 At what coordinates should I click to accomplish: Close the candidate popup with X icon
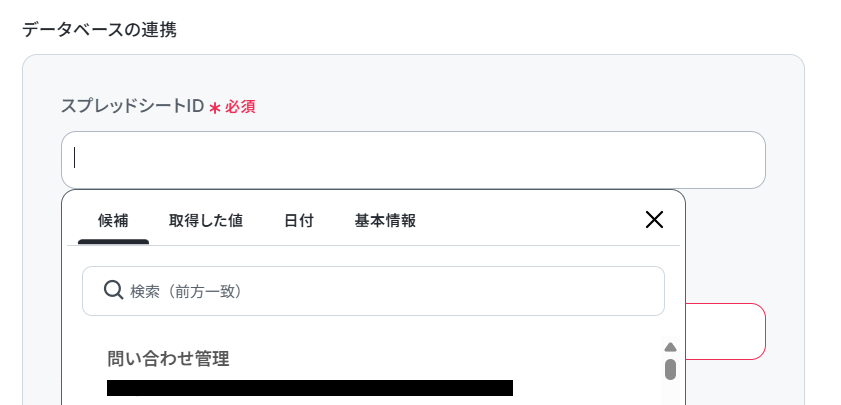pyautogui.click(x=654, y=219)
